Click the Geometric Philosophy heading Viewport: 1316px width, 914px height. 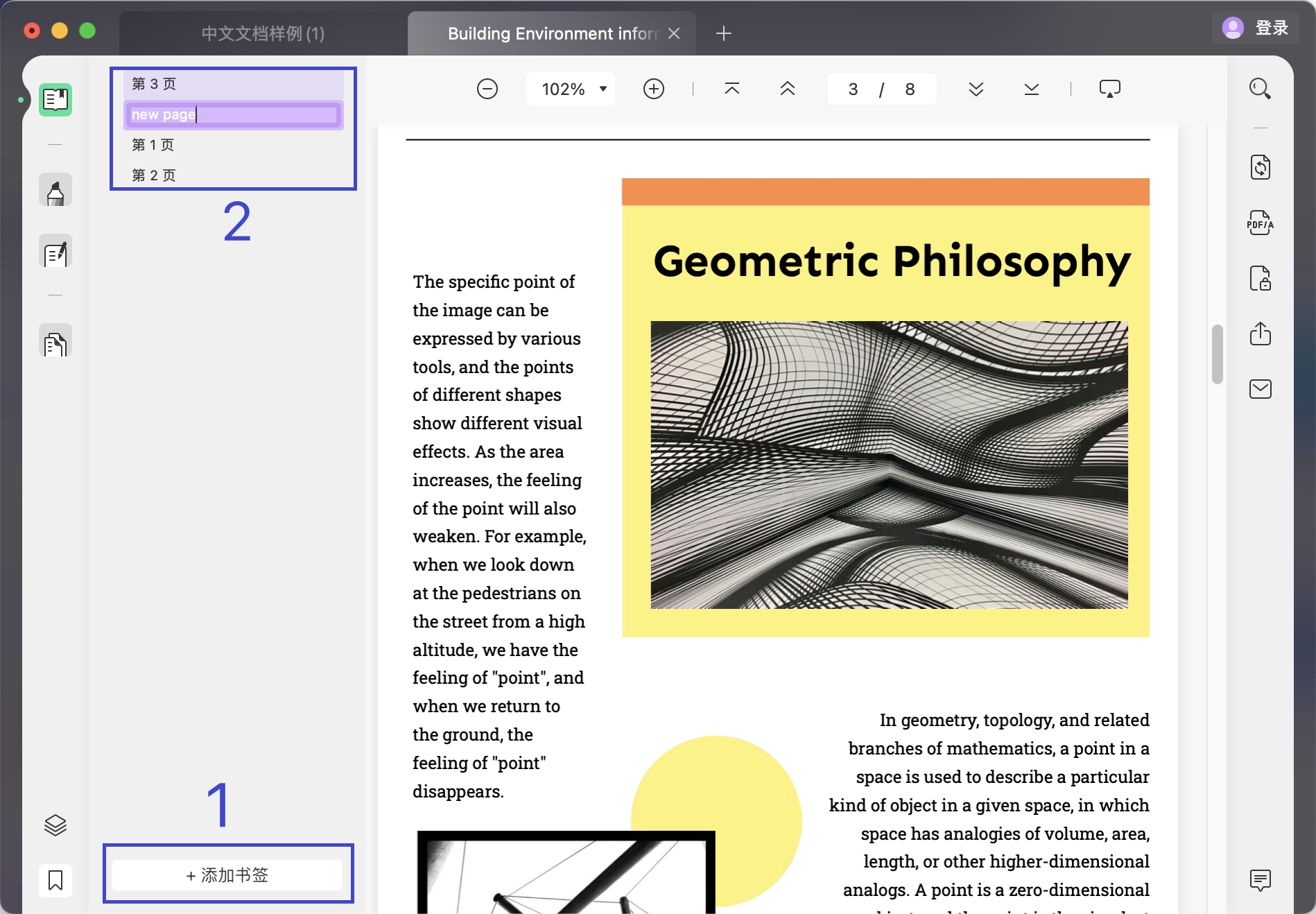tap(892, 262)
